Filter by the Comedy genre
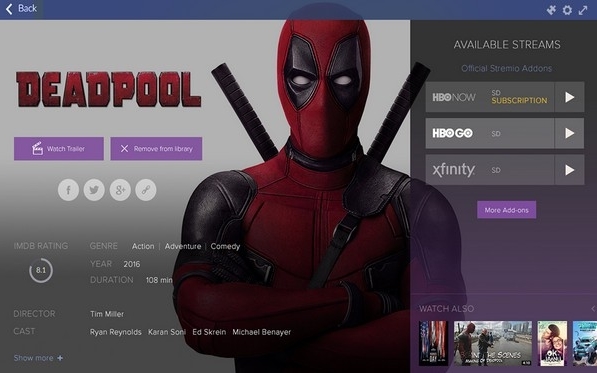Screen dimensions: 597x373 [225, 246]
